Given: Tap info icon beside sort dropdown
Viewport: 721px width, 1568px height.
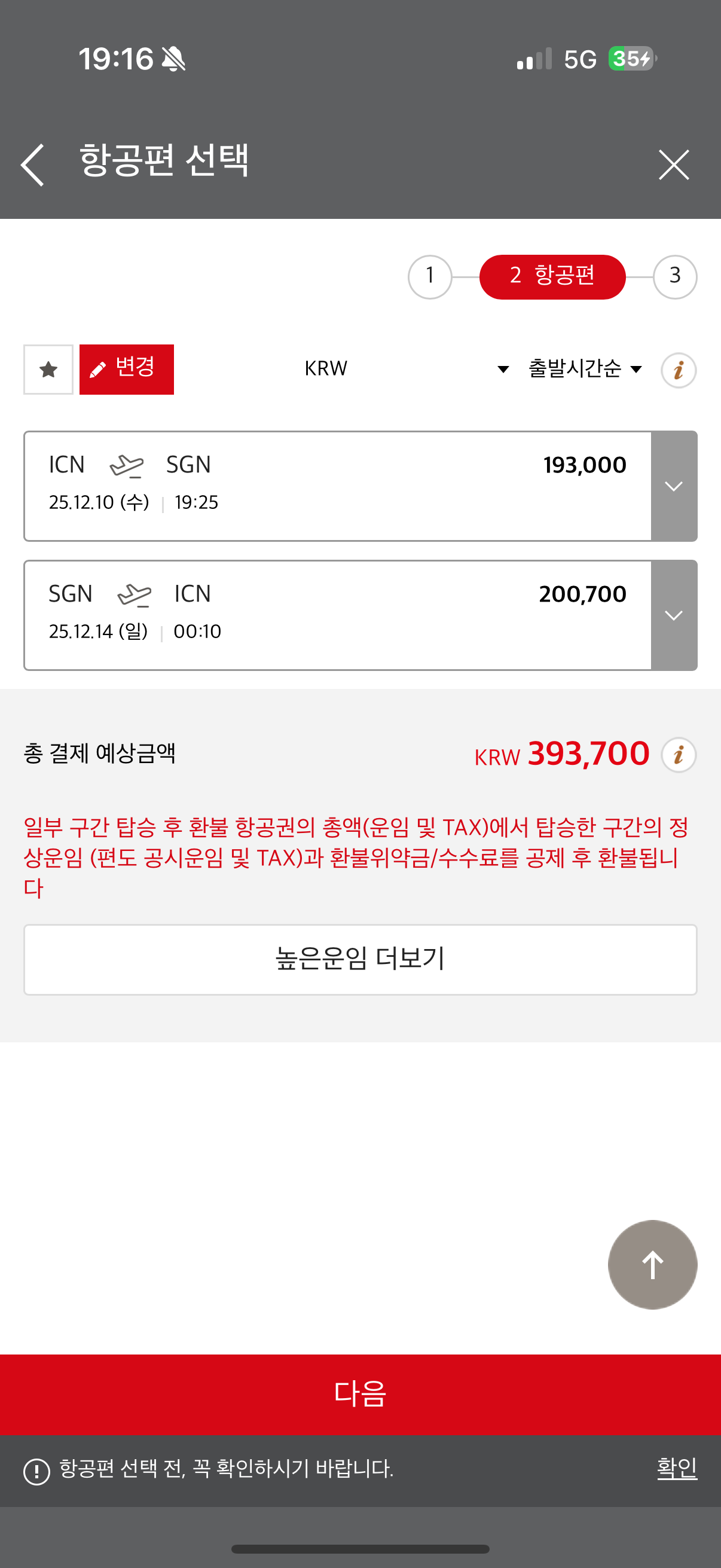Looking at the screenshot, I should click(x=679, y=370).
